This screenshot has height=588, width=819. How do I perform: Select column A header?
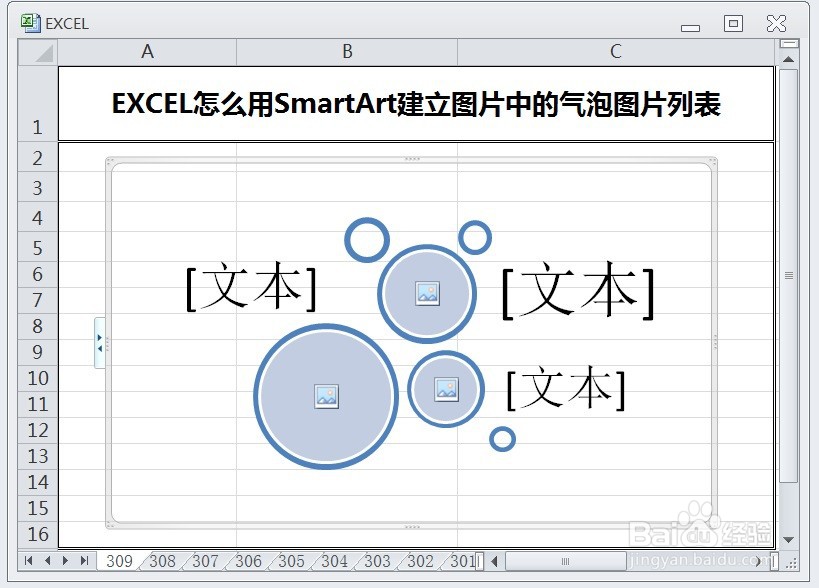(x=147, y=52)
